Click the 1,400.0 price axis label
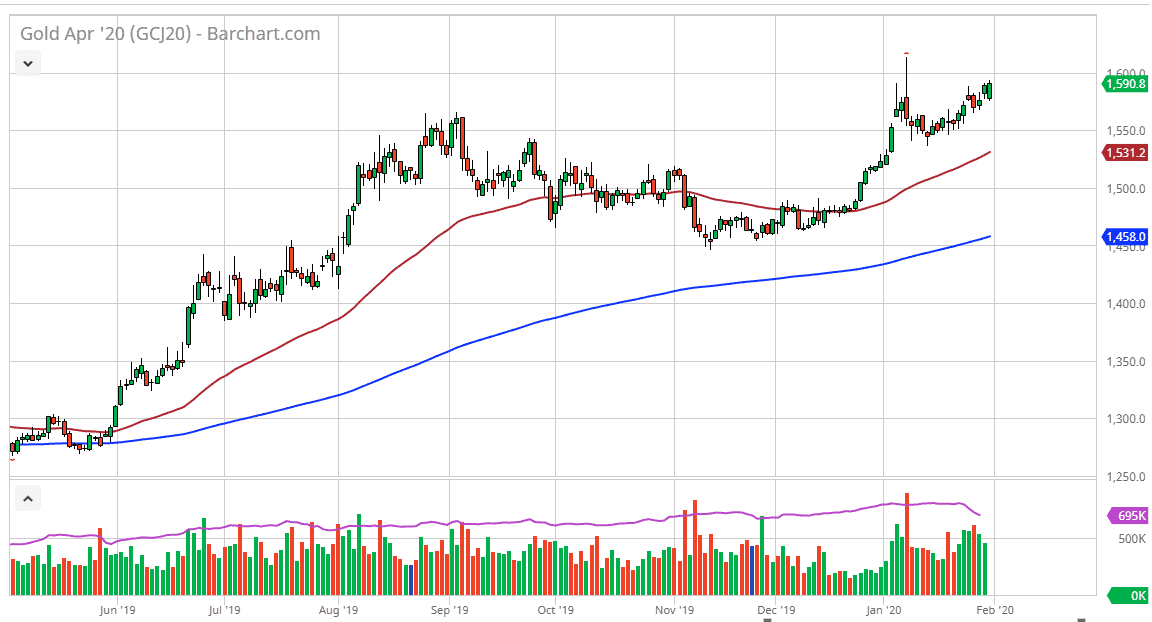Screen dimensions: 1152x622 coord(1126,304)
